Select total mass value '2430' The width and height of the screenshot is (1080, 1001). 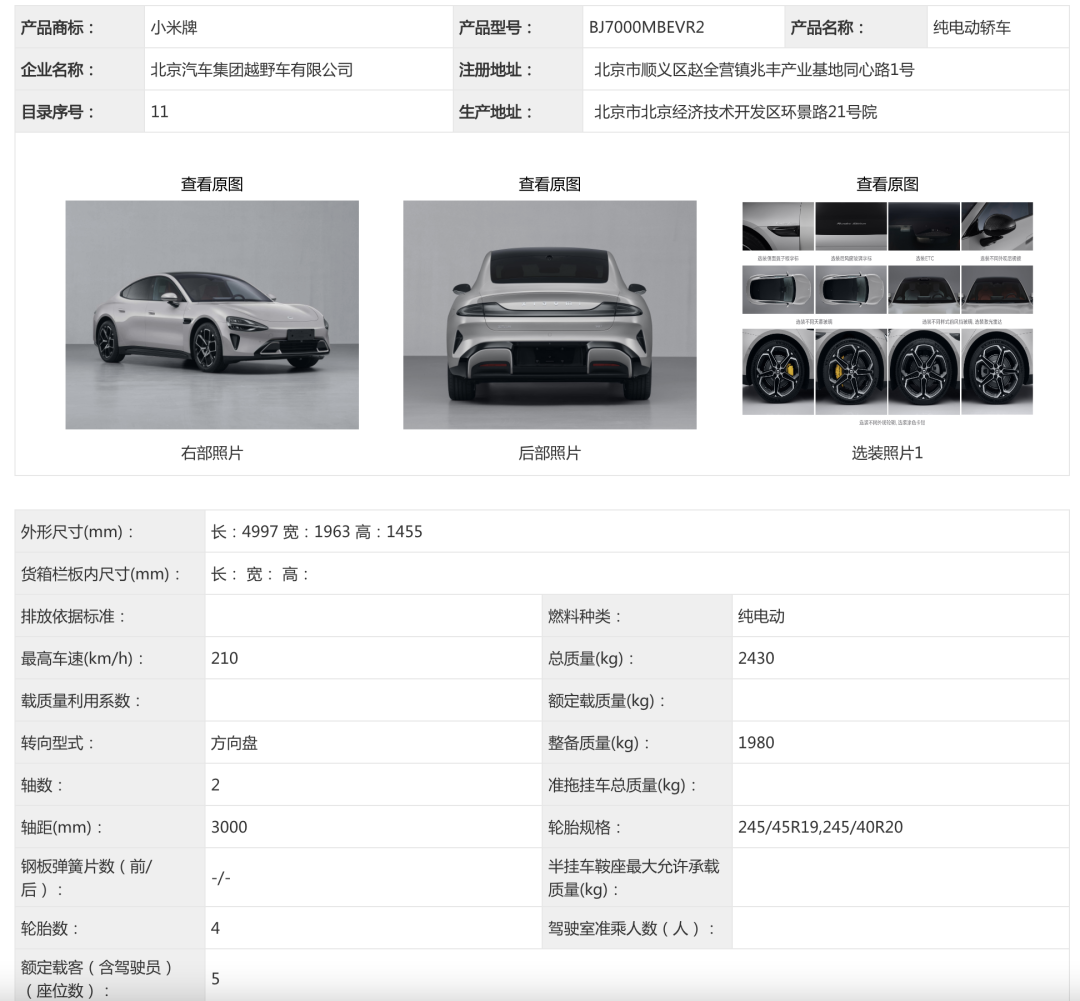click(x=756, y=658)
